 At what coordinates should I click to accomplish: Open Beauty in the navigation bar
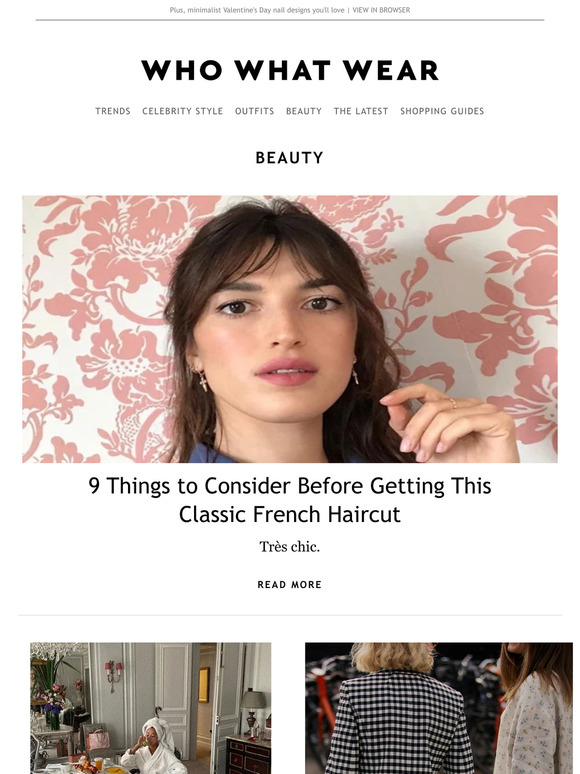pyautogui.click(x=304, y=111)
